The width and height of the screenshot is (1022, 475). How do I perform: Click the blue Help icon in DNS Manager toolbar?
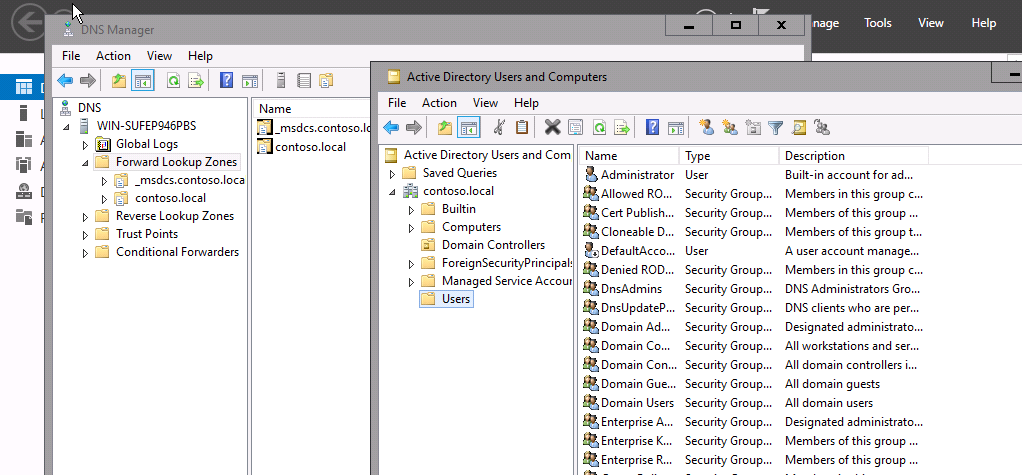226,81
